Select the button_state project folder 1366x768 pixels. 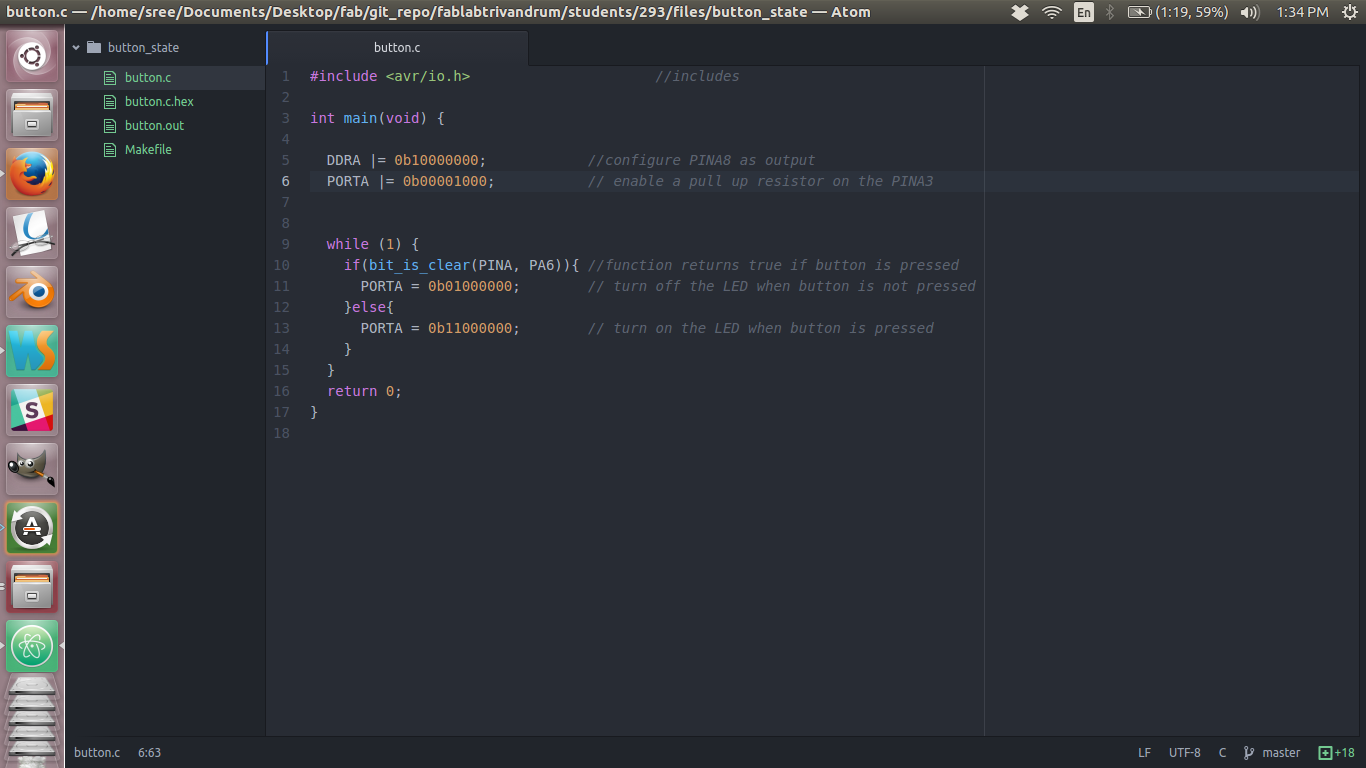143,47
